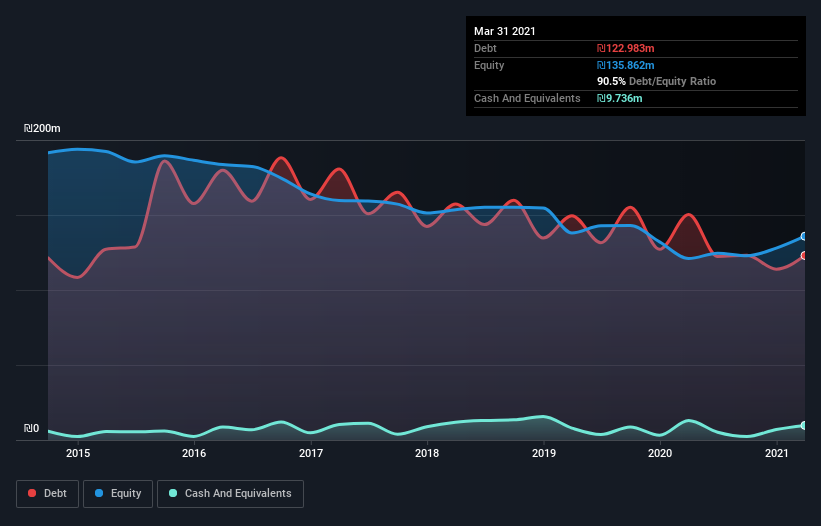This screenshot has height=526, width=821.
Task: Click the Cash value ₪9.736m
Action: [x=619, y=98]
